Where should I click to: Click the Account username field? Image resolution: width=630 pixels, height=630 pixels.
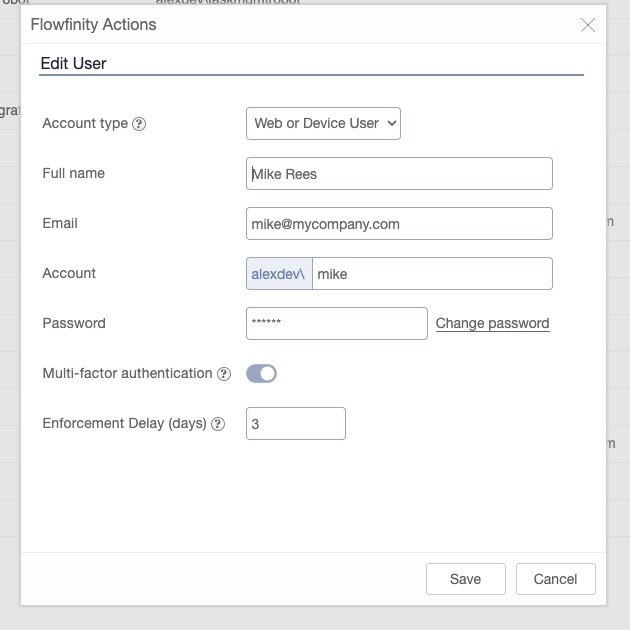[x=432, y=274]
